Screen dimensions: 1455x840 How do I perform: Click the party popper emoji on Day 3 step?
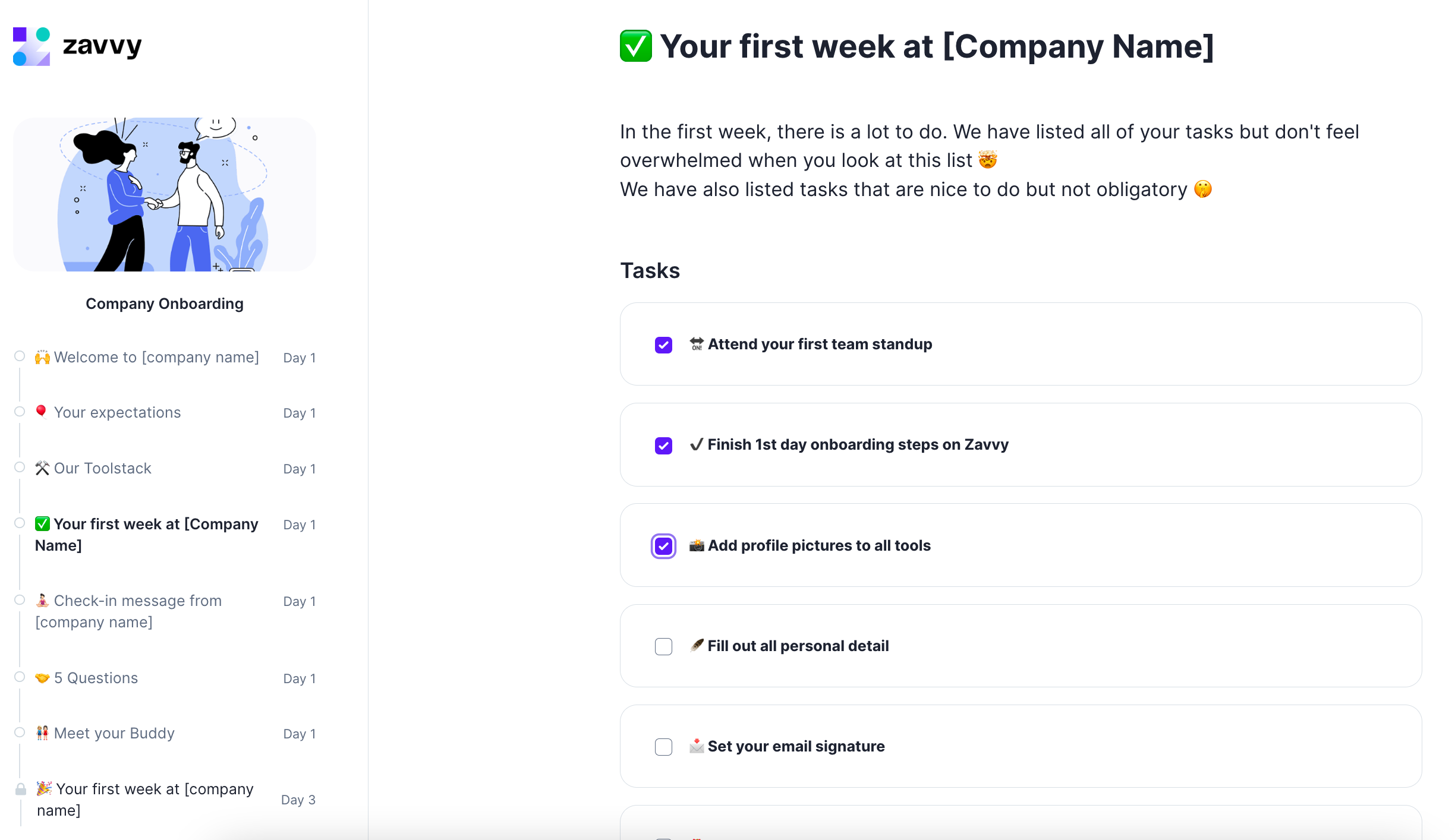tap(44, 789)
